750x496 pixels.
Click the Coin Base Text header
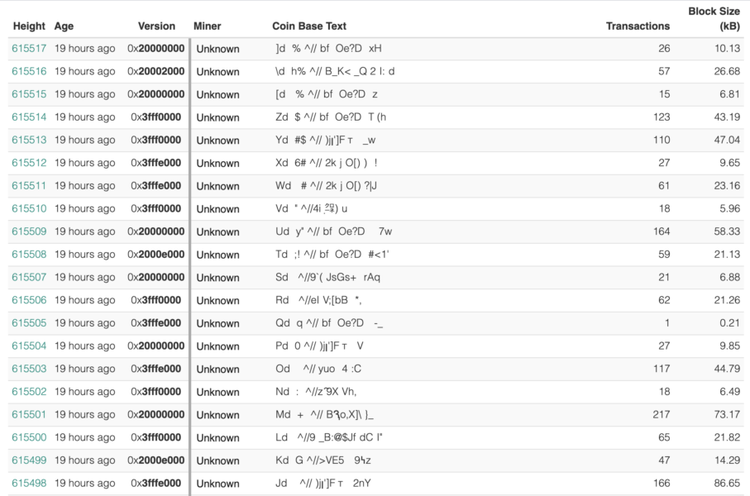[x=310, y=26]
